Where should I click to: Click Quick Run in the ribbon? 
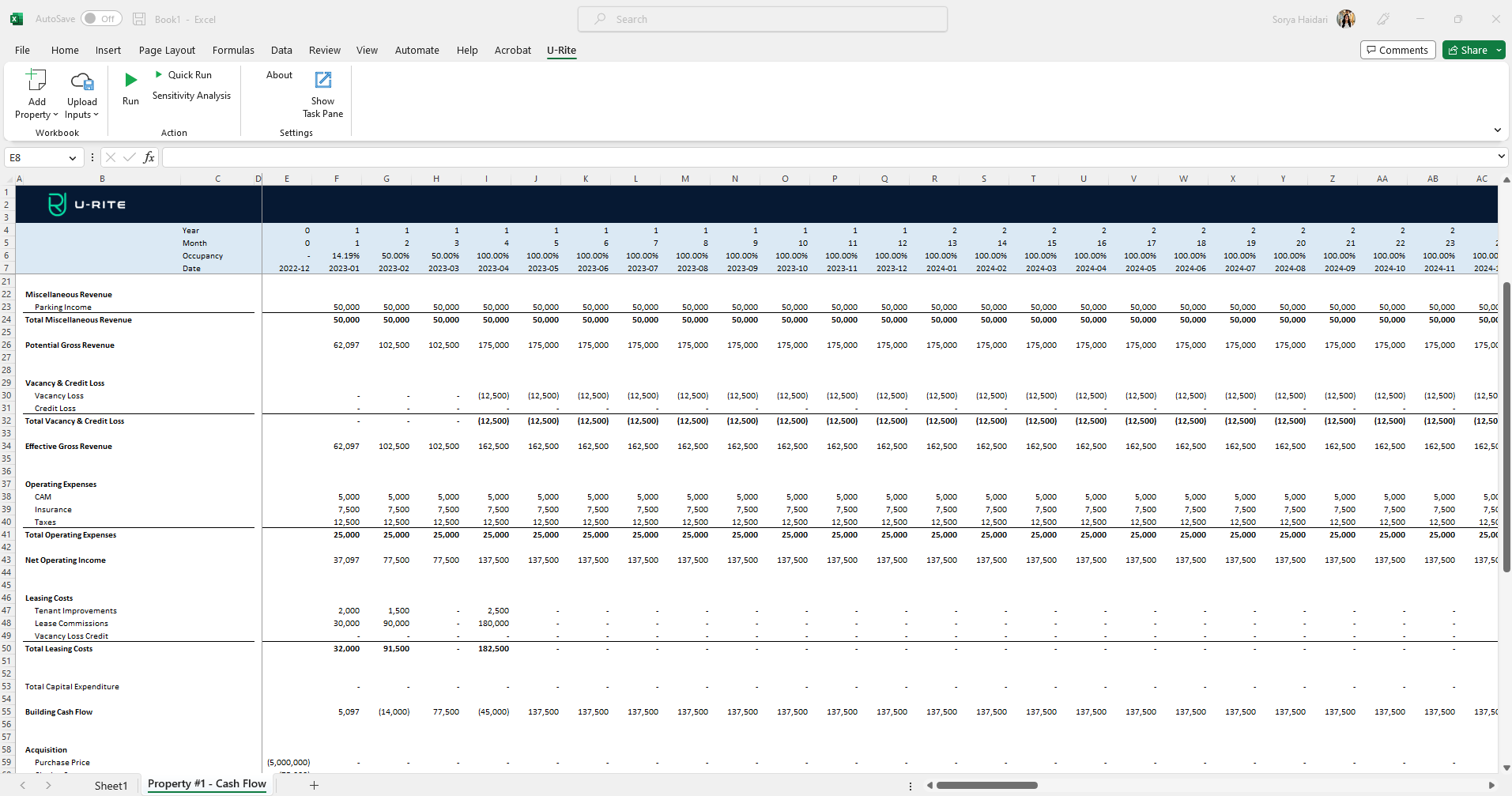point(183,74)
